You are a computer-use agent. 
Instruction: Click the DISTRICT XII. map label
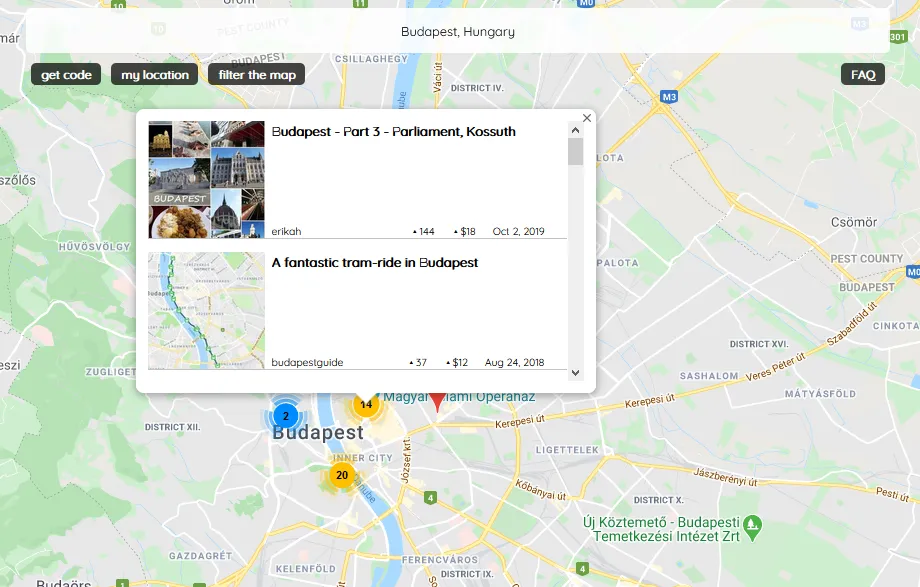[172, 427]
